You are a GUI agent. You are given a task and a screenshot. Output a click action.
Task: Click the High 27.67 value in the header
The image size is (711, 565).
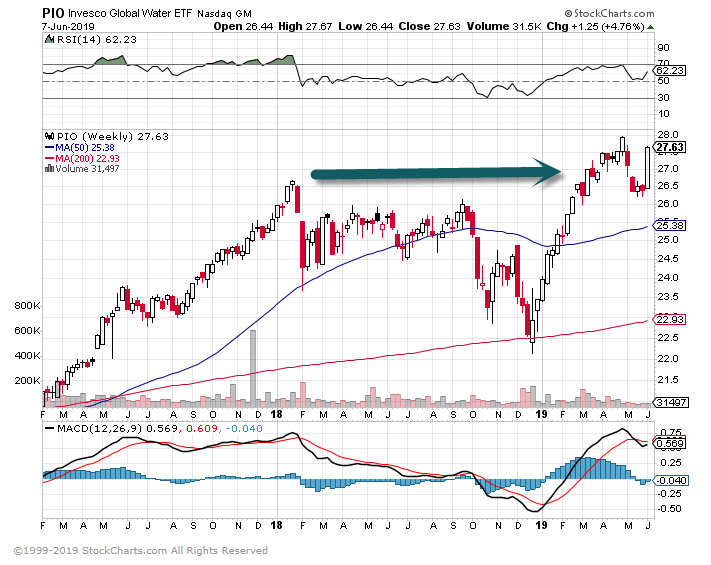(x=305, y=26)
